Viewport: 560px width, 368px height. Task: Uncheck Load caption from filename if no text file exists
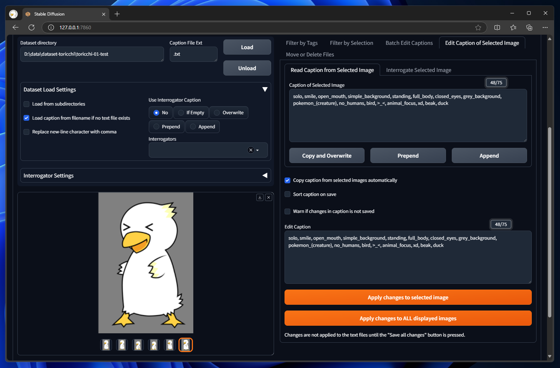click(x=26, y=118)
